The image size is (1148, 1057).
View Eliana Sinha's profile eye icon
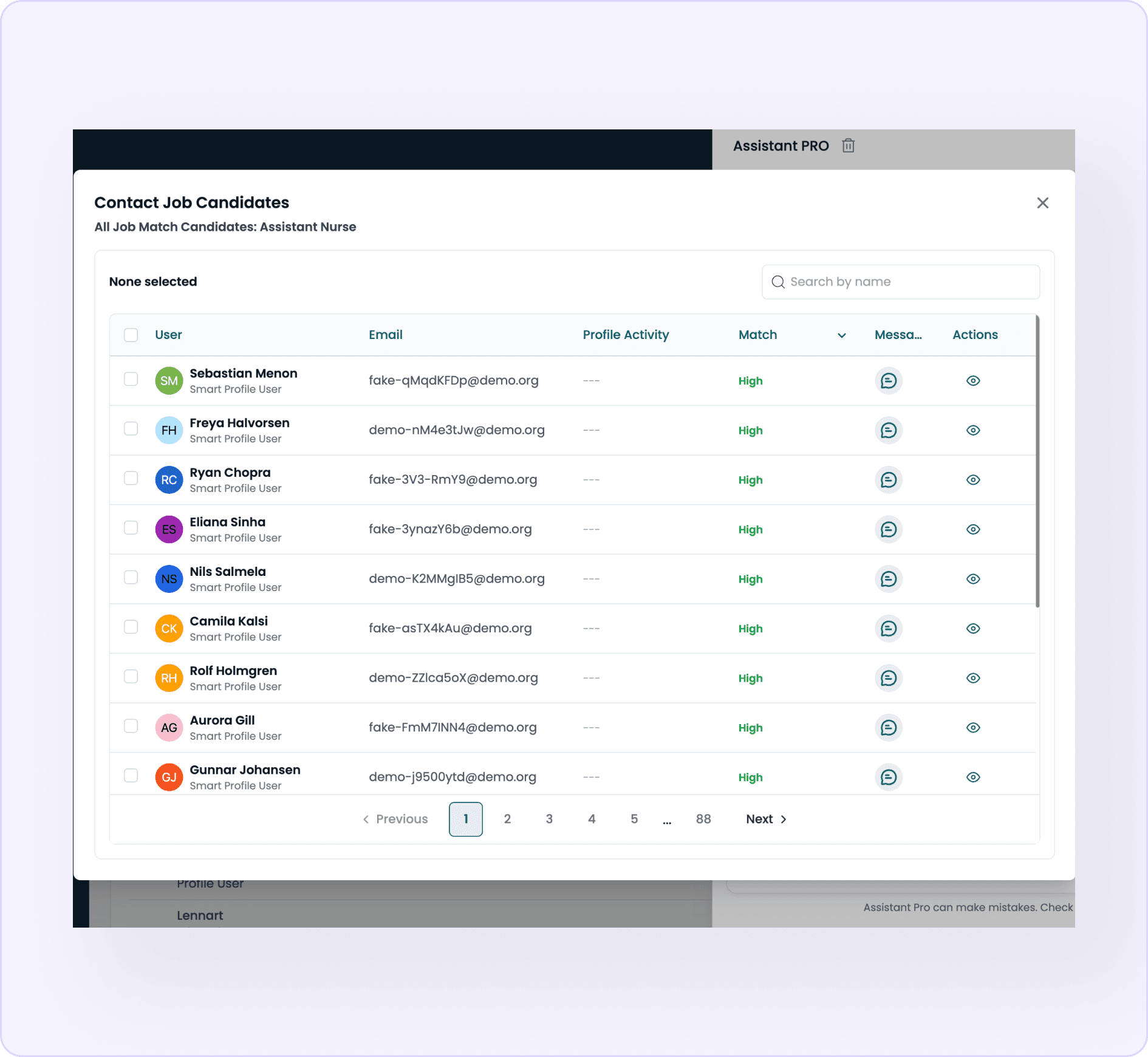pos(973,529)
